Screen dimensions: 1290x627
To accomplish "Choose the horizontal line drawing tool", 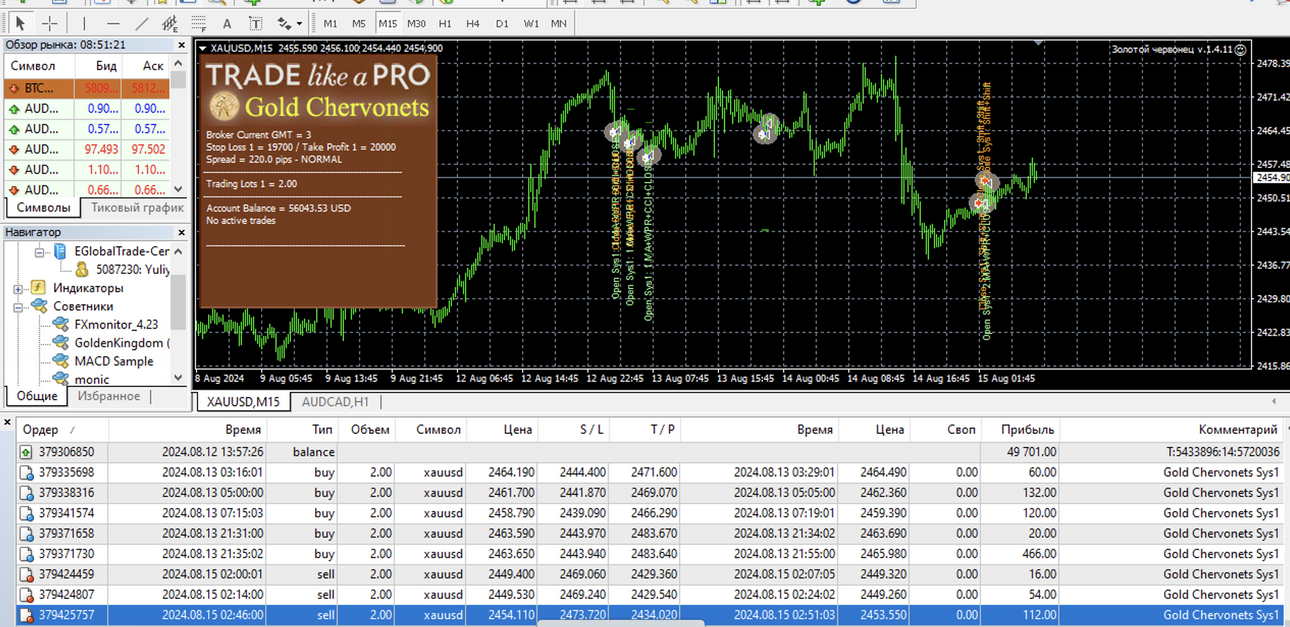I will coord(113,23).
